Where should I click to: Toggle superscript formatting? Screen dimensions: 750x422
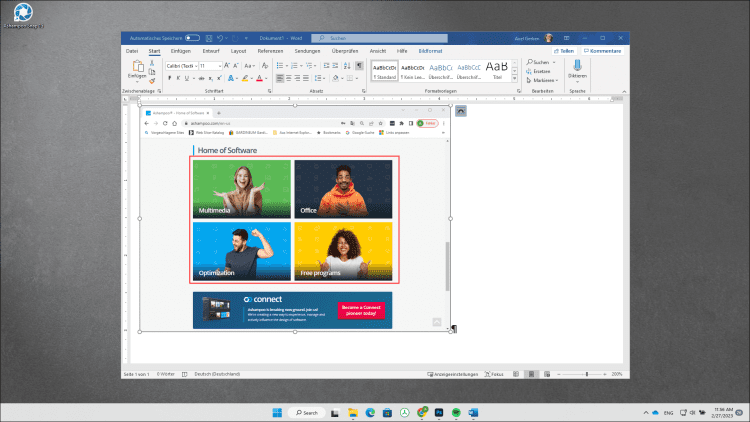pos(219,78)
